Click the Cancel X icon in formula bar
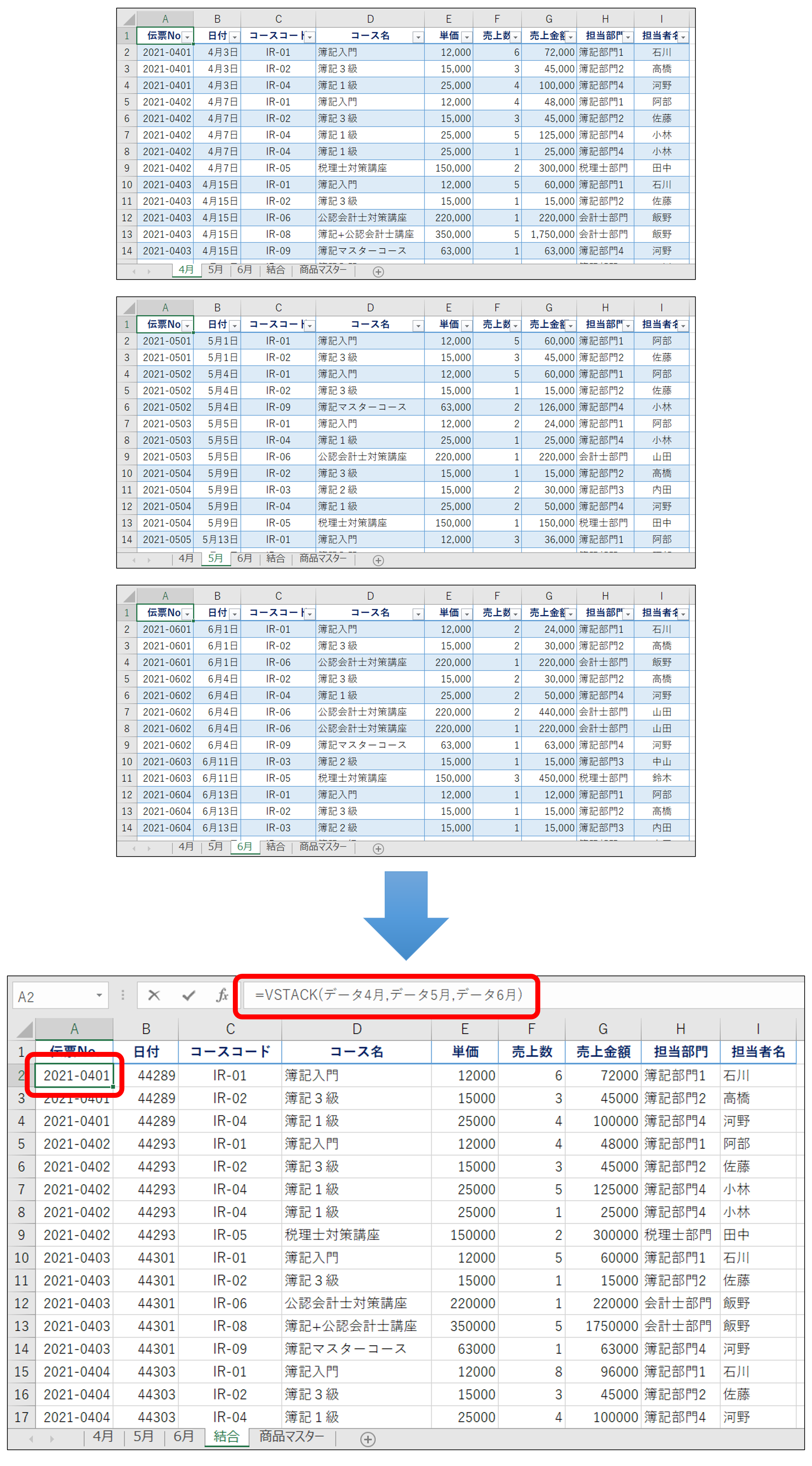 [154, 995]
